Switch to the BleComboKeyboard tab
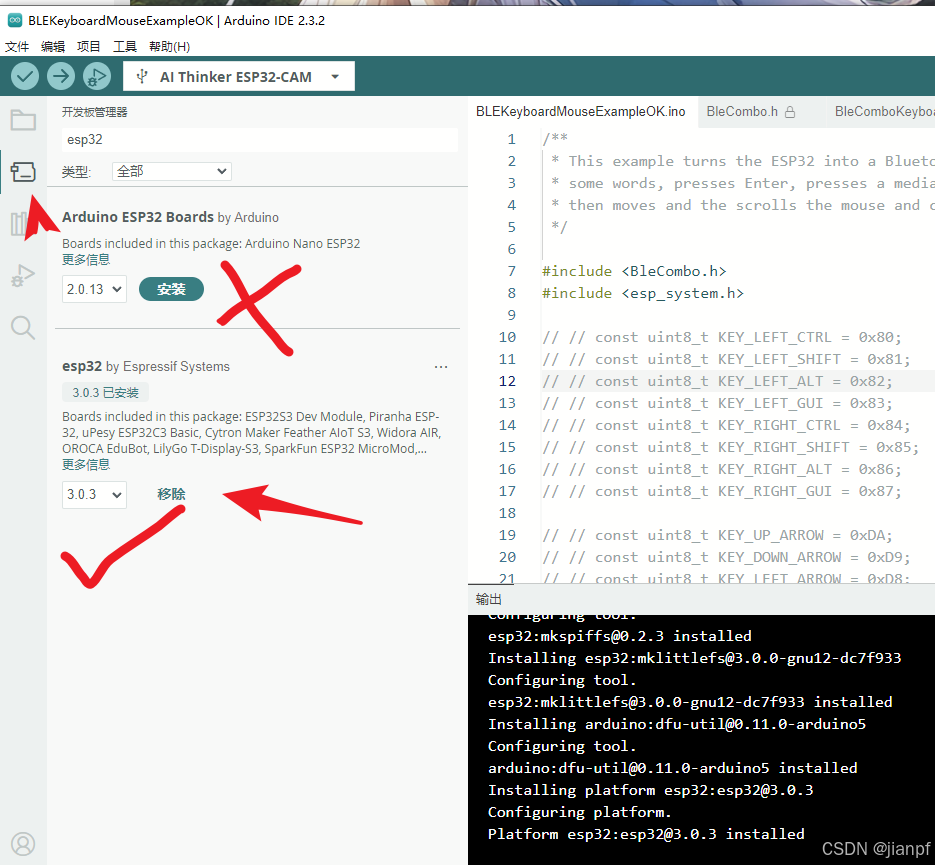Image resolution: width=935 pixels, height=865 pixels. (x=881, y=111)
